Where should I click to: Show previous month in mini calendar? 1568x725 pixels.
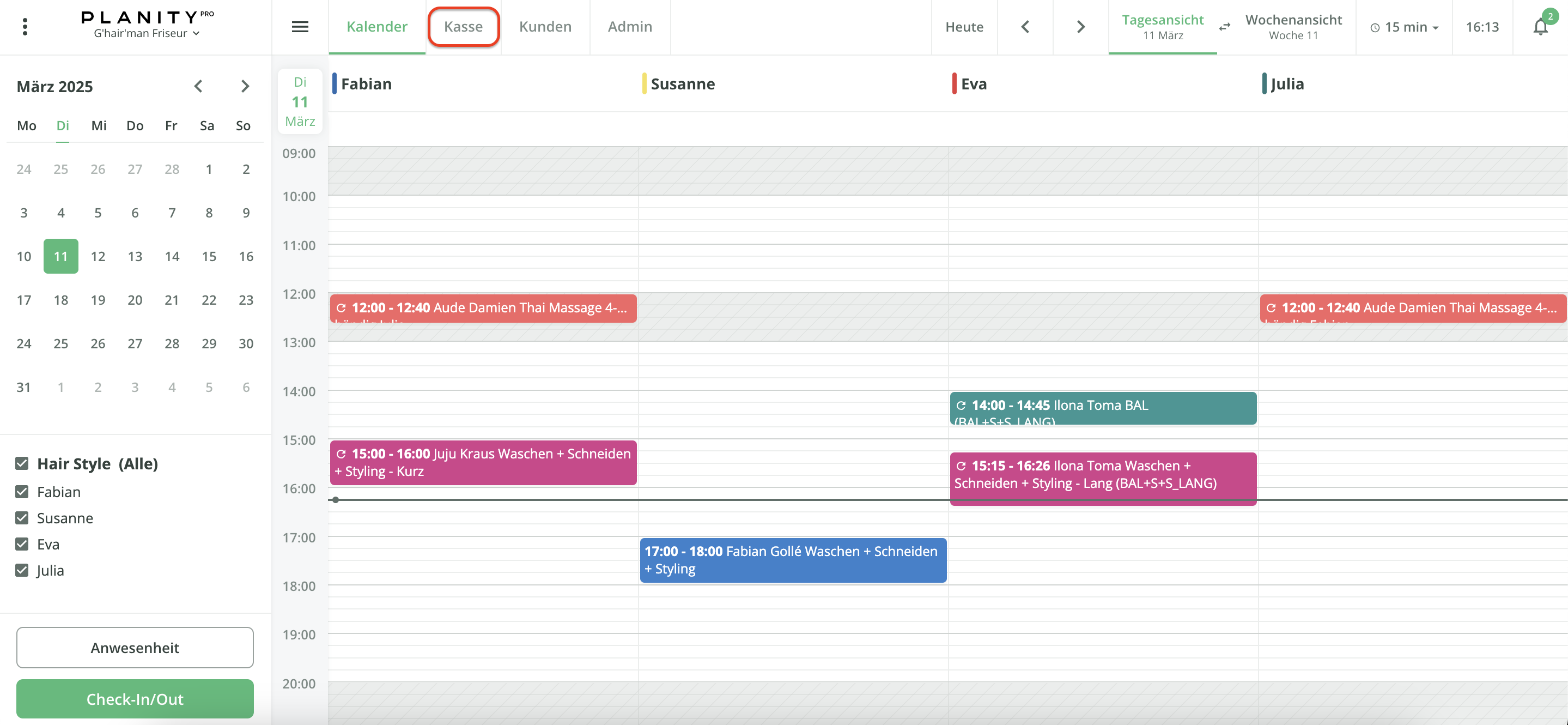point(198,87)
